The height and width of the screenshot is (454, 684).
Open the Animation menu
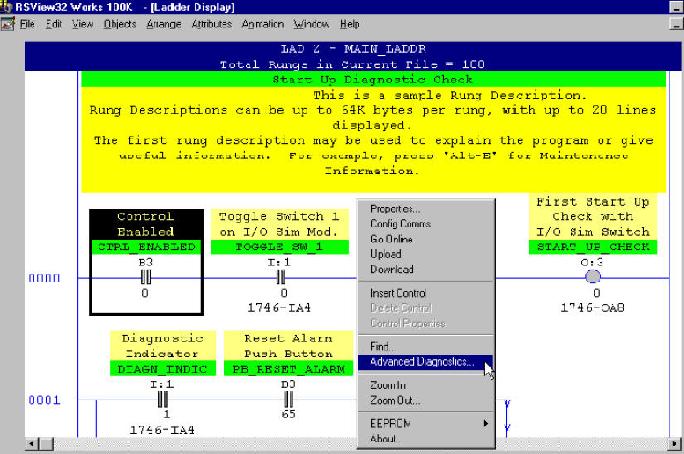(x=263, y=24)
